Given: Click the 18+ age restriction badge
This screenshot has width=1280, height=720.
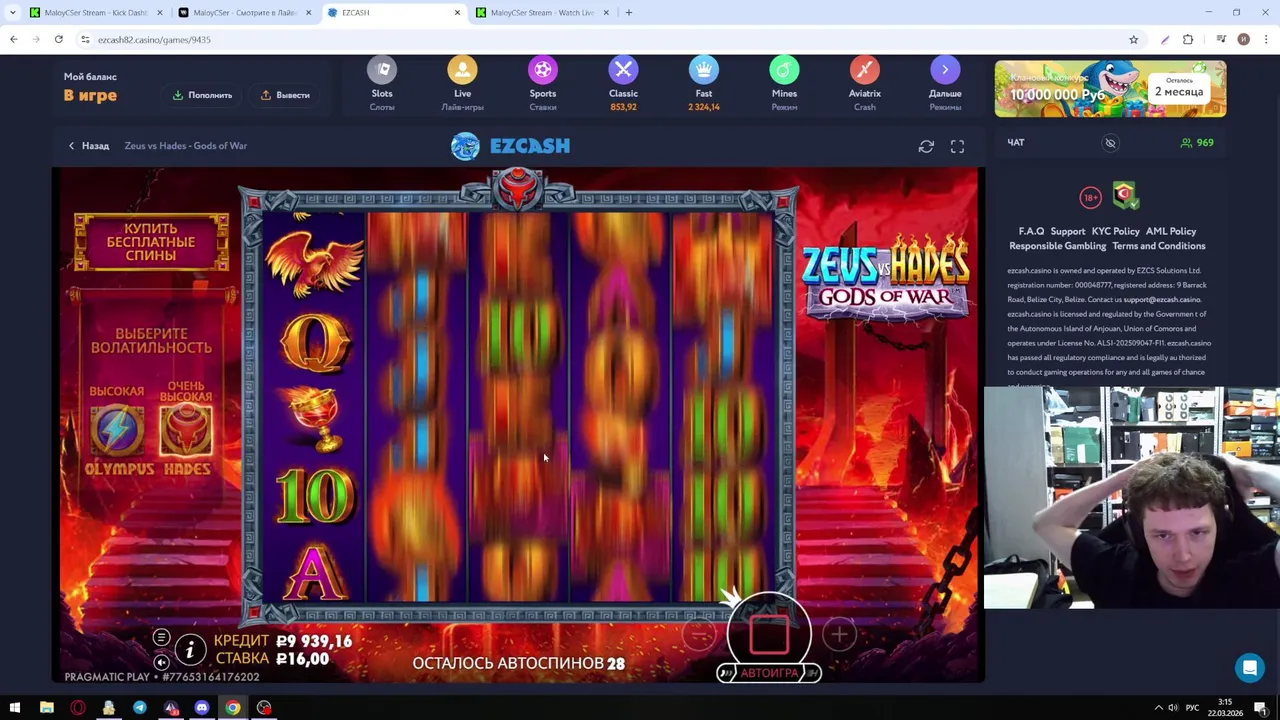Looking at the screenshot, I should 1090,197.
